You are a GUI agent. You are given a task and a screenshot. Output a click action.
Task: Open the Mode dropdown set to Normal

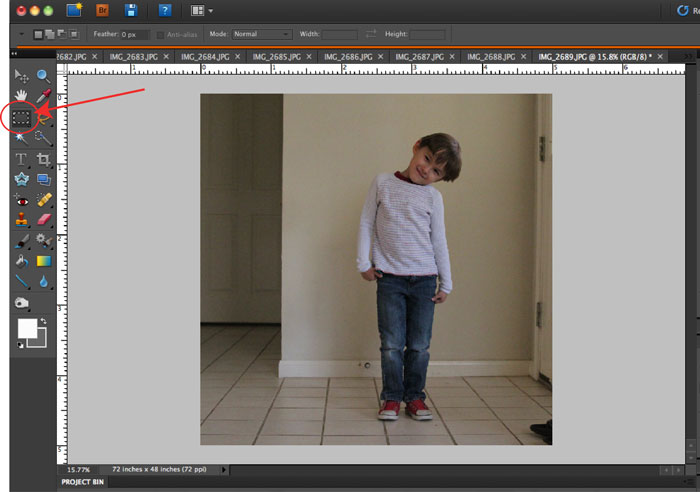point(262,34)
